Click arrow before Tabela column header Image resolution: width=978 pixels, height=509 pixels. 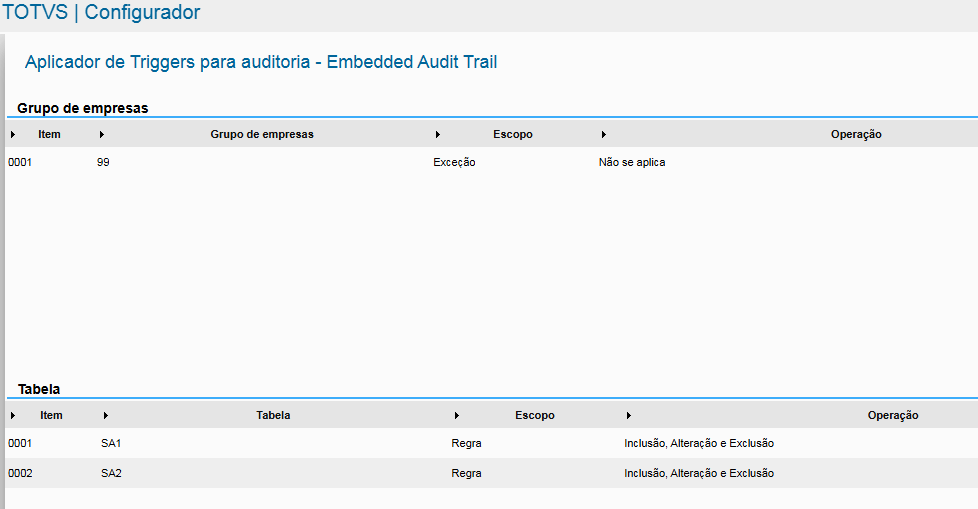point(106,415)
